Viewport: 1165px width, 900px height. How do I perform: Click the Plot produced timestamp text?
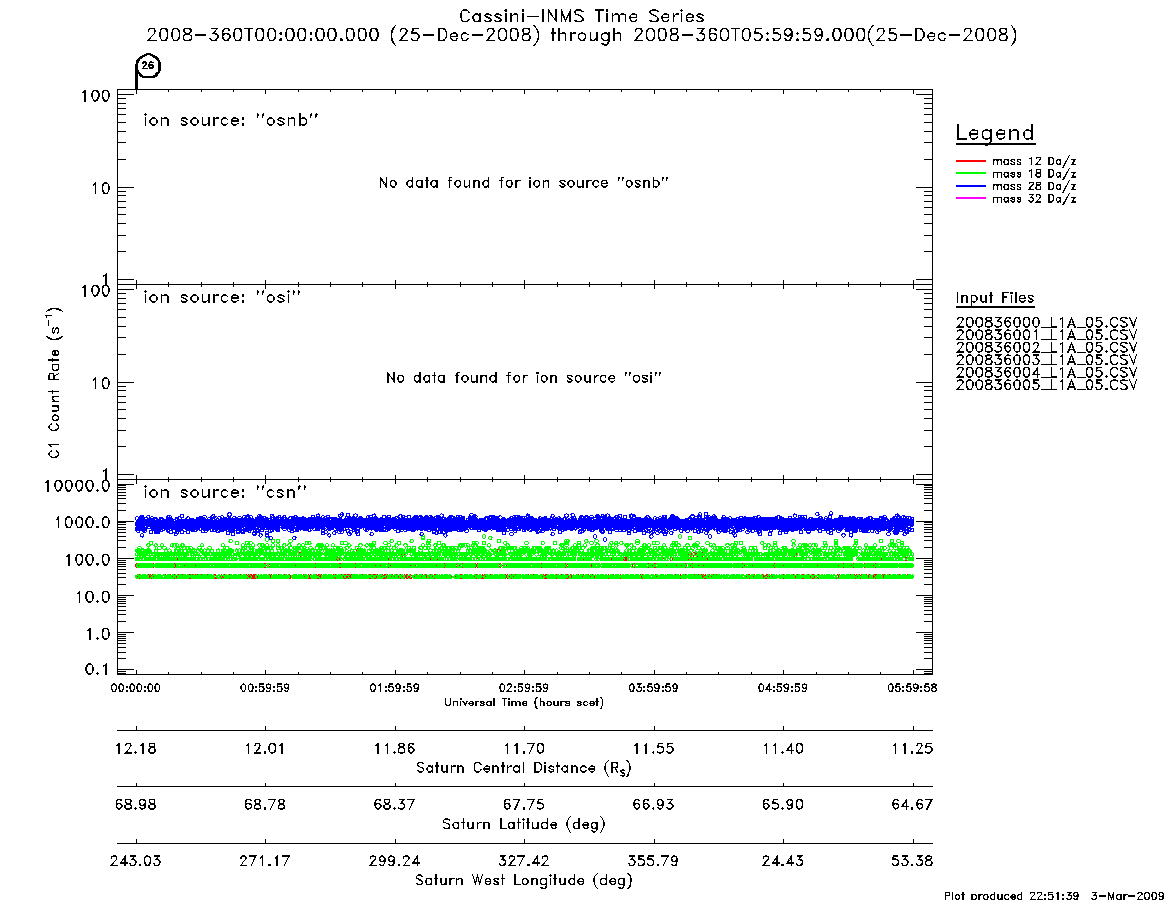(1054, 895)
